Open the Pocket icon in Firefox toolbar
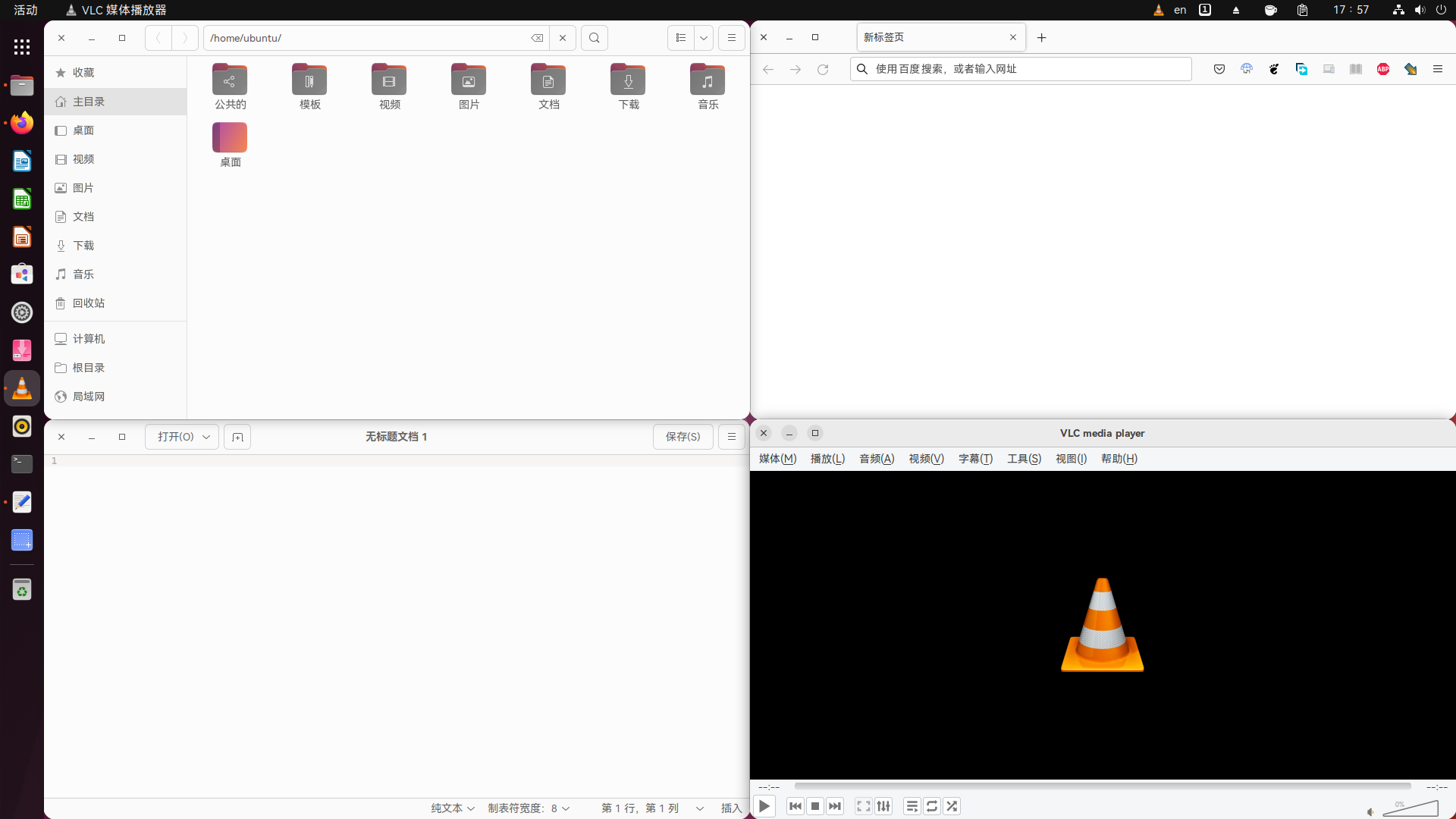1456x819 pixels. (1219, 69)
